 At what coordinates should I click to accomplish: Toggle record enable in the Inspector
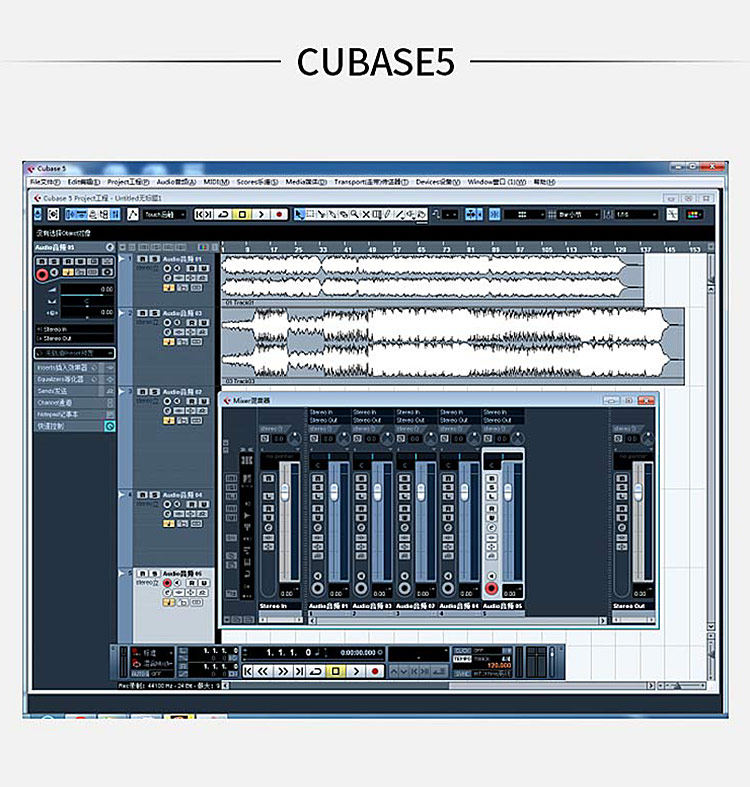click(x=42, y=274)
